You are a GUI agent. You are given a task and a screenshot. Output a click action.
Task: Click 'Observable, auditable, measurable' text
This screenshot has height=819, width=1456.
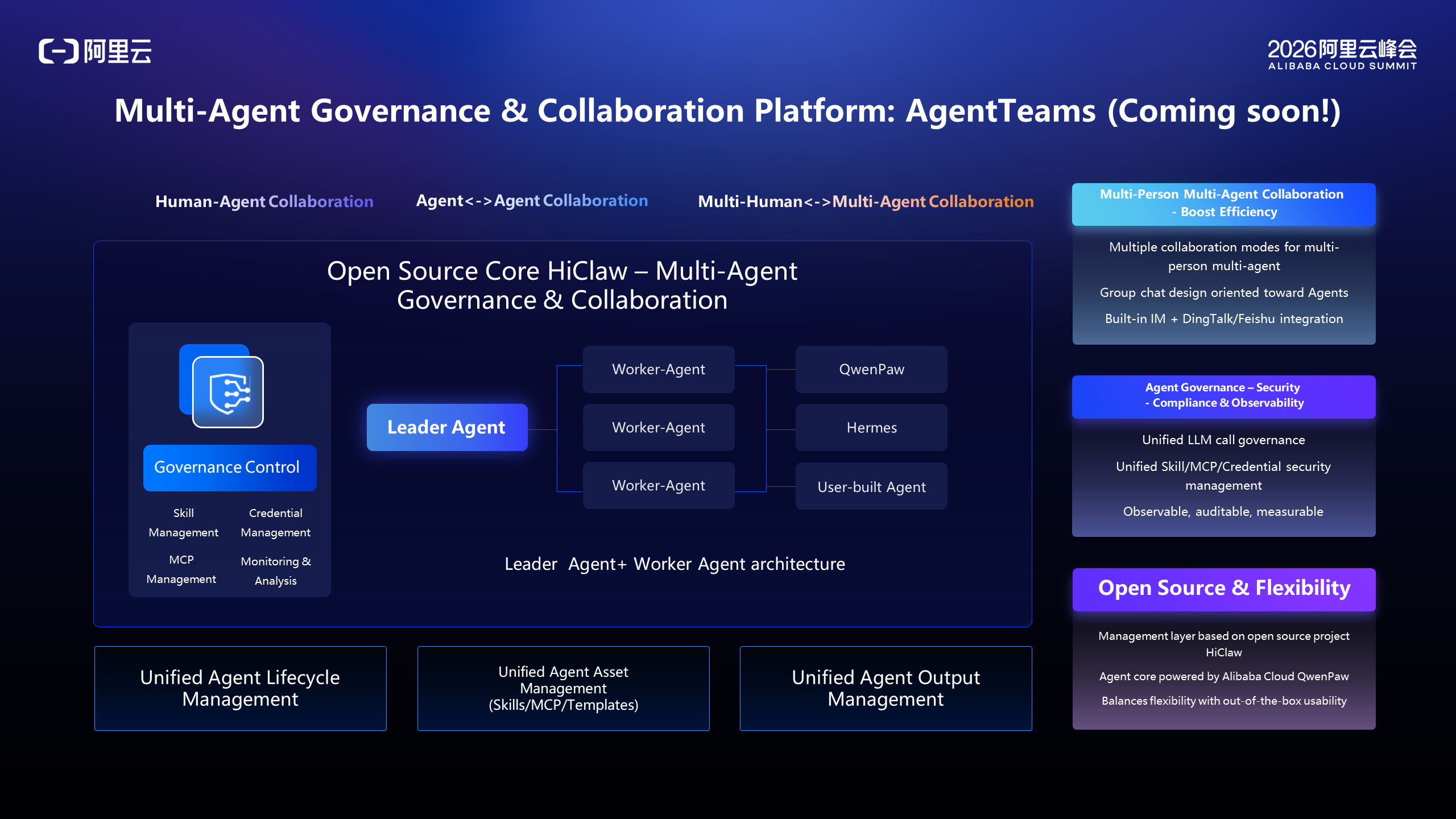1223,511
